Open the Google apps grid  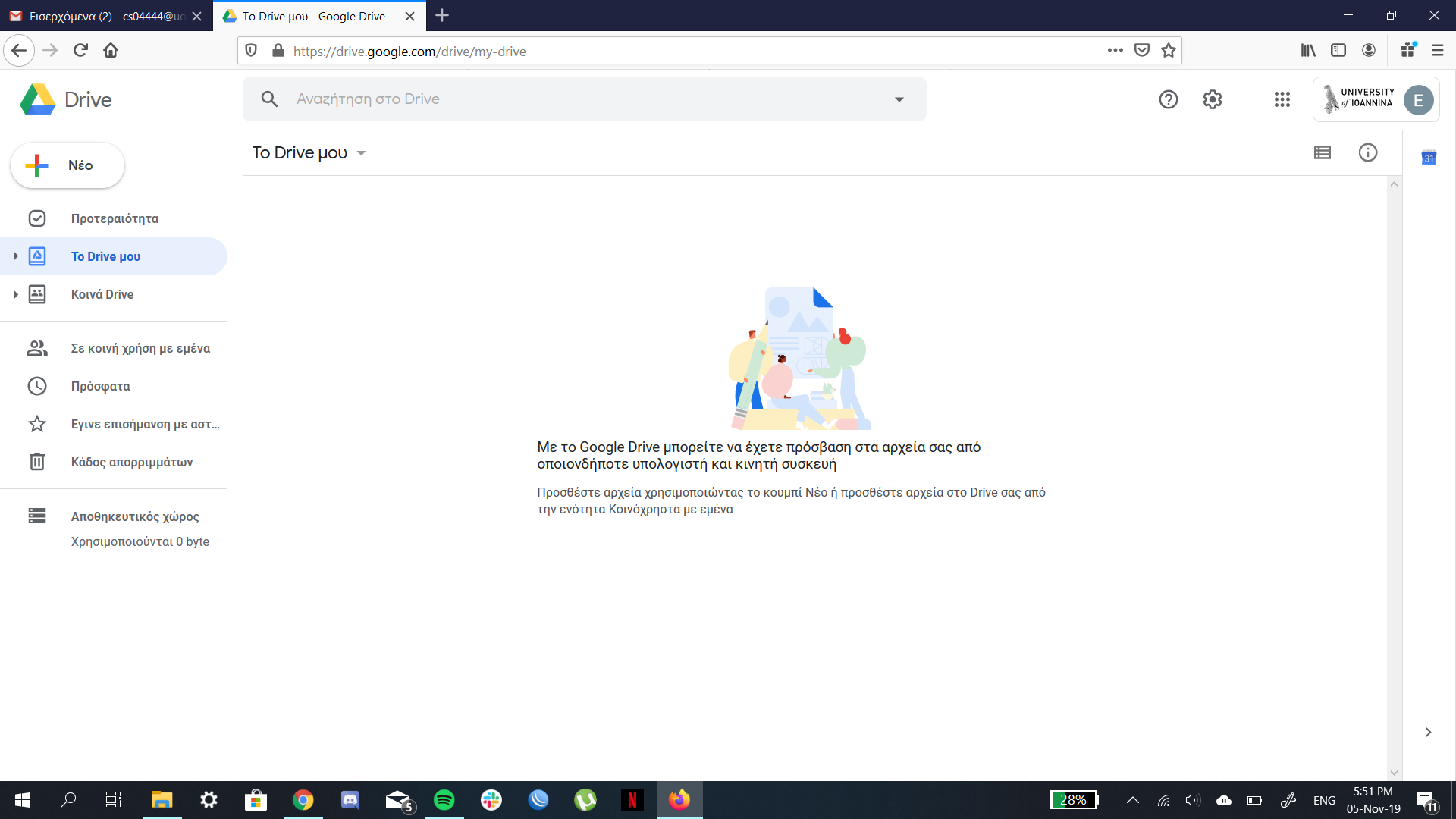click(1282, 99)
